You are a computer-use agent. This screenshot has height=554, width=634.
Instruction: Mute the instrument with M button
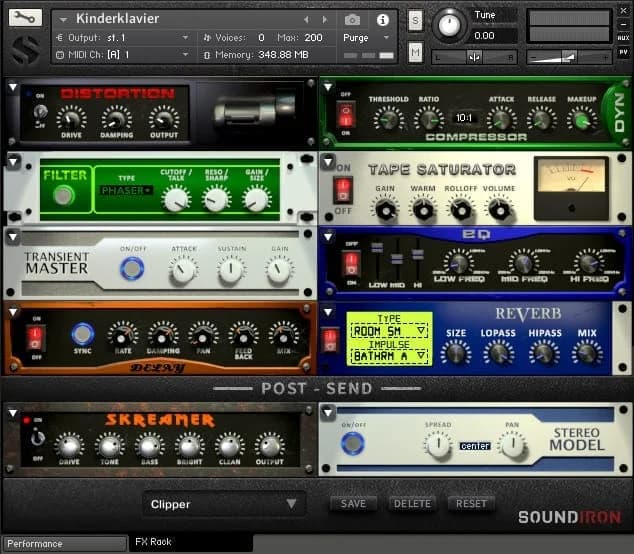[415, 52]
